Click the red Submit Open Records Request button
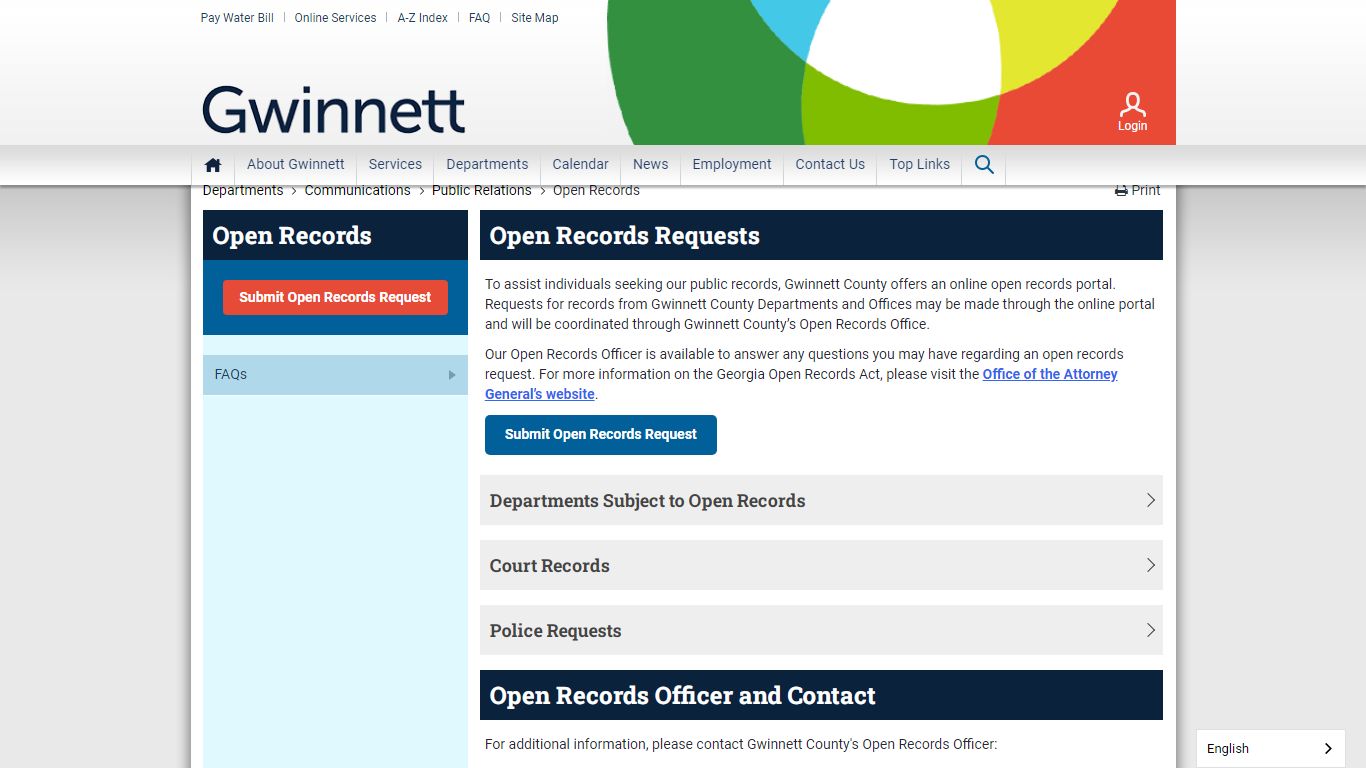This screenshot has height=768, width=1366. coord(335,297)
